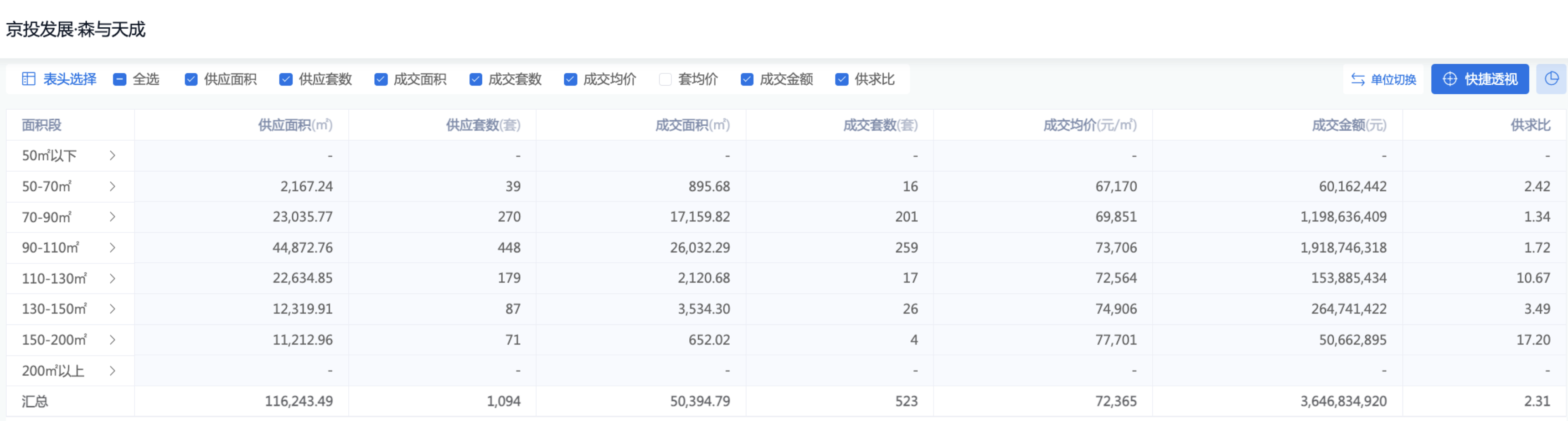Open 快捷透视 quick pivot button

coord(1479,79)
